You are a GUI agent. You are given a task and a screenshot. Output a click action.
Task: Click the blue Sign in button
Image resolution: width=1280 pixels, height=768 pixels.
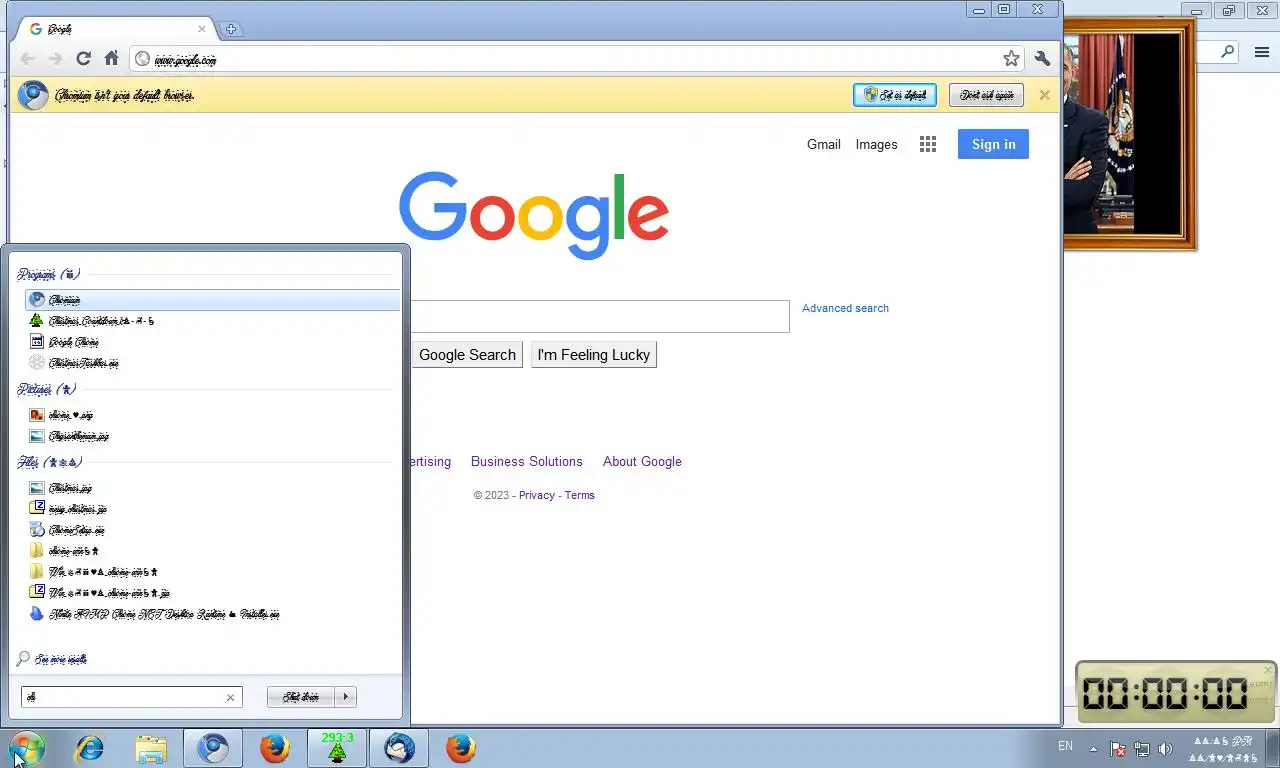(993, 144)
